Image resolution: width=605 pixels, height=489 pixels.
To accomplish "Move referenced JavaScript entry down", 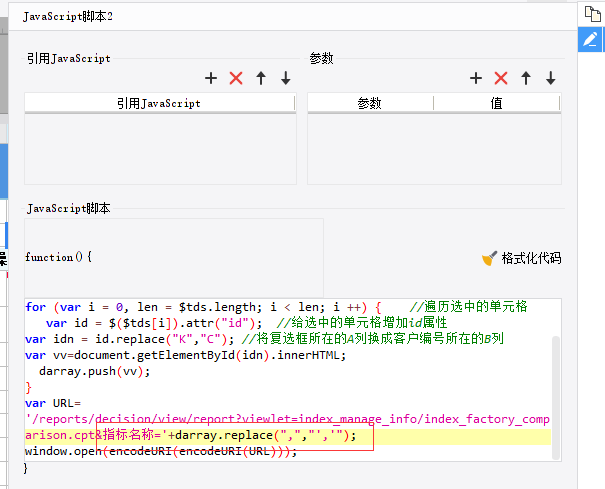I will tap(286, 78).
